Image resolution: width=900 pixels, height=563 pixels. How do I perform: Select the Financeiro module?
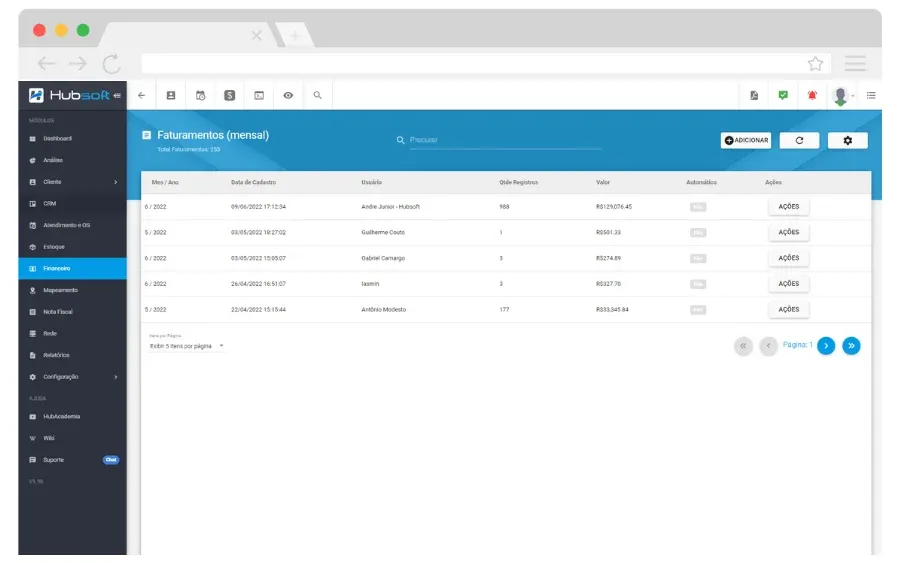[72, 269]
